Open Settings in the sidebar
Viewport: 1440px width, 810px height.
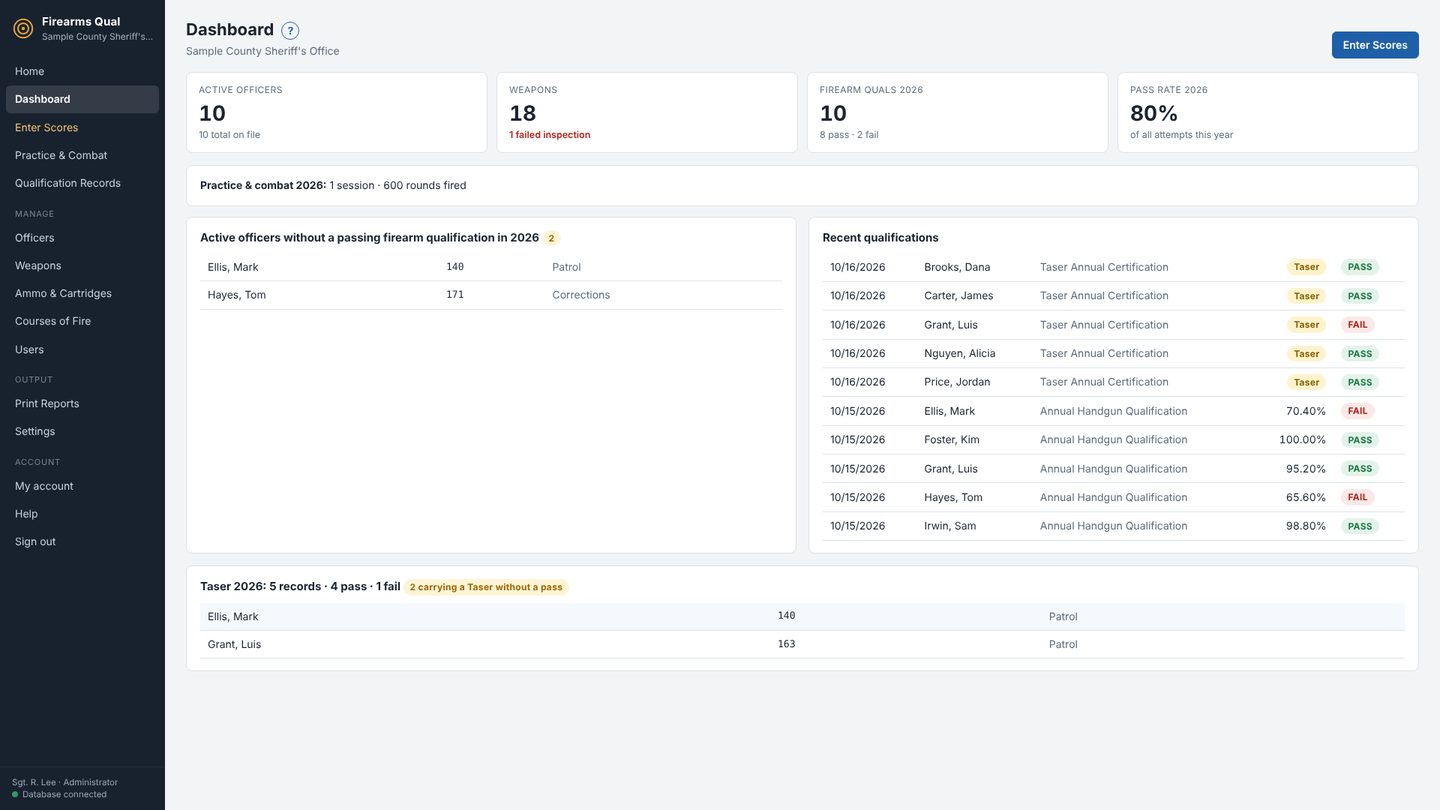coord(82,431)
